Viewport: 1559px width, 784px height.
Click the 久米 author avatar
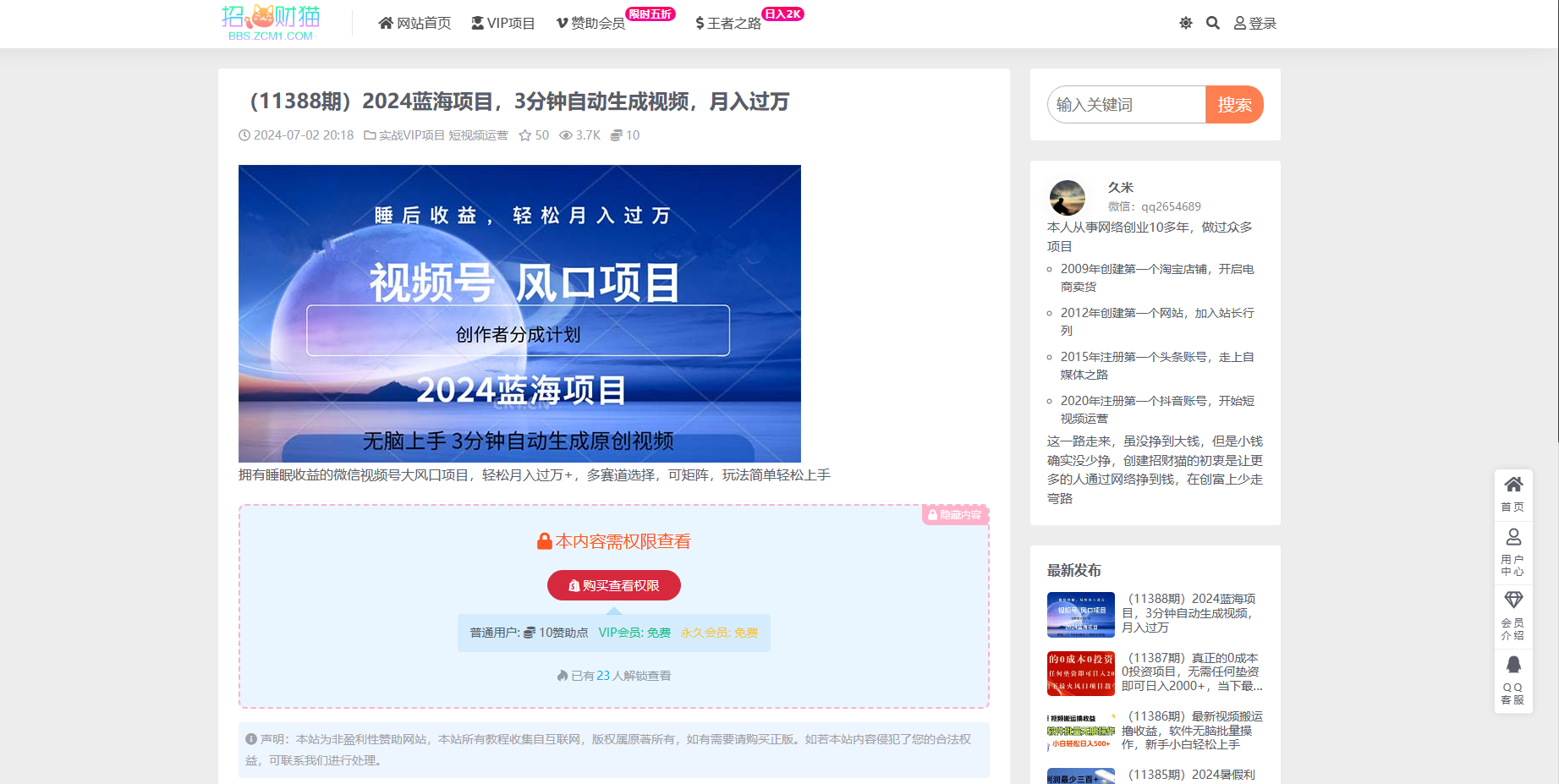pyautogui.click(x=1068, y=198)
